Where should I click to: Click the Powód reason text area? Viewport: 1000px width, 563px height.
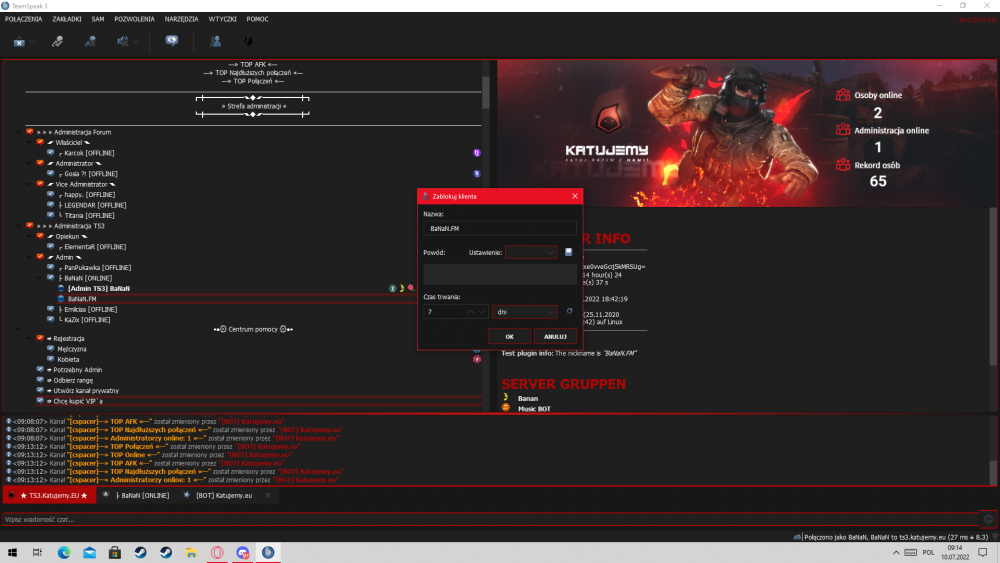[x=499, y=274]
